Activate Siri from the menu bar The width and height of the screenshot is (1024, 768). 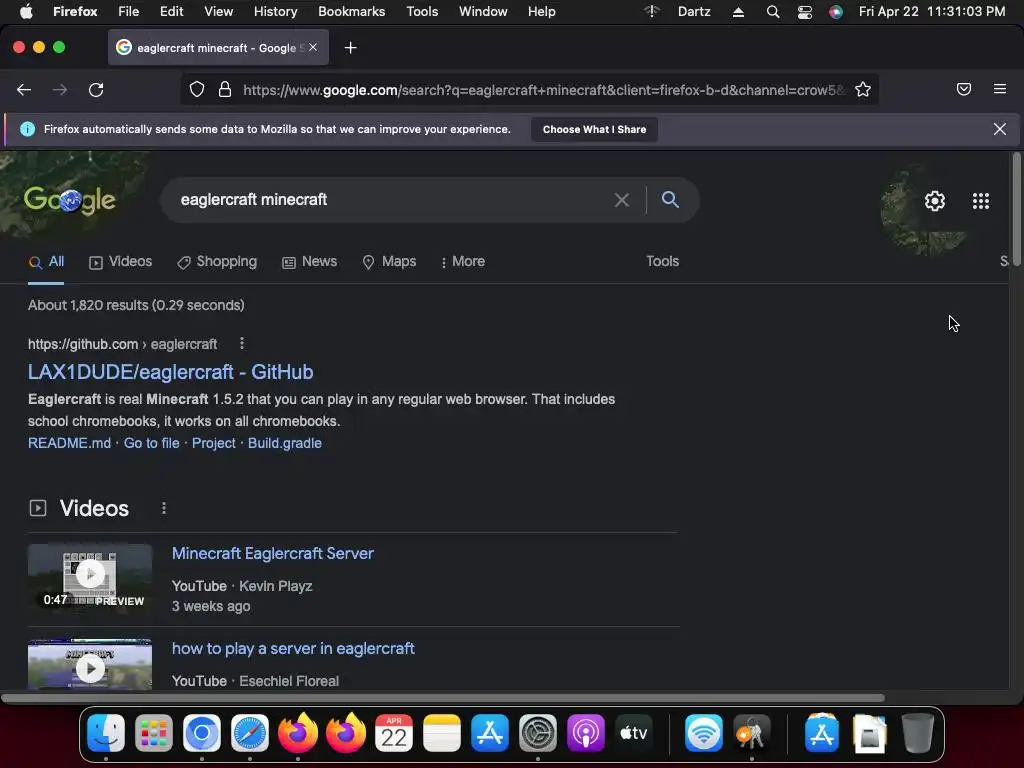[x=835, y=12]
